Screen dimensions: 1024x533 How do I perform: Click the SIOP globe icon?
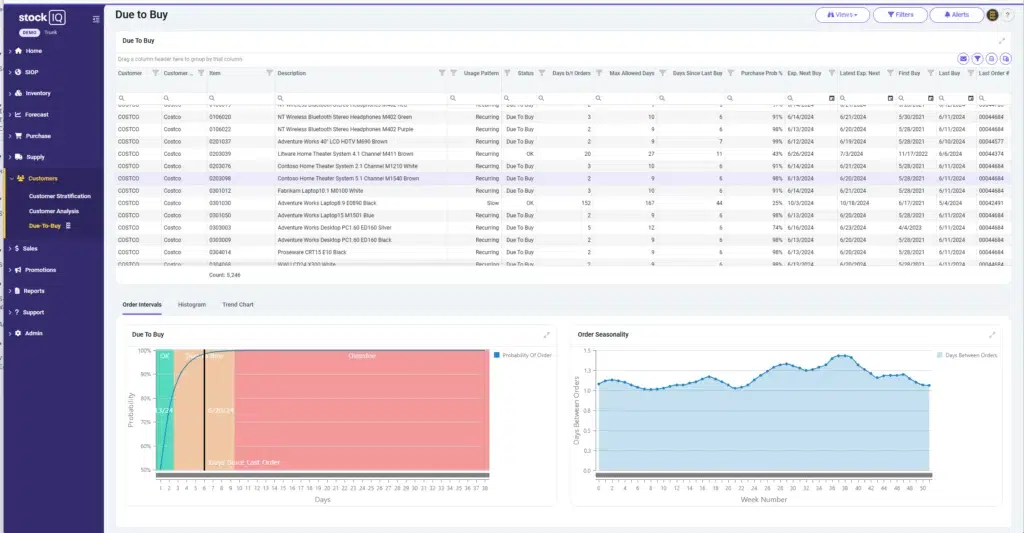tap(18, 72)
